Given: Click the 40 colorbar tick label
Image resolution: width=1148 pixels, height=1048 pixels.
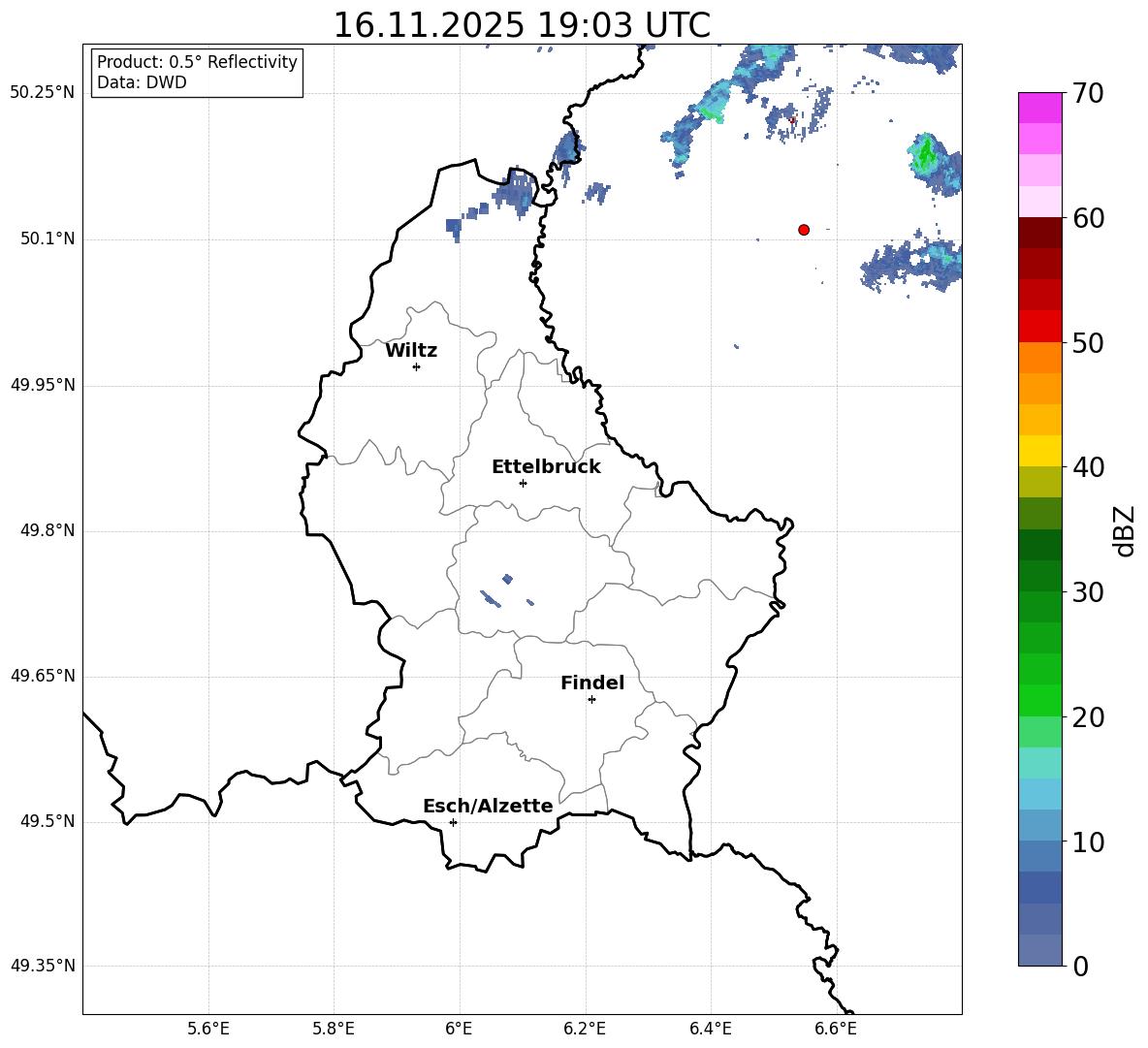Looking at the screenshot, I should coord(1088,467).
